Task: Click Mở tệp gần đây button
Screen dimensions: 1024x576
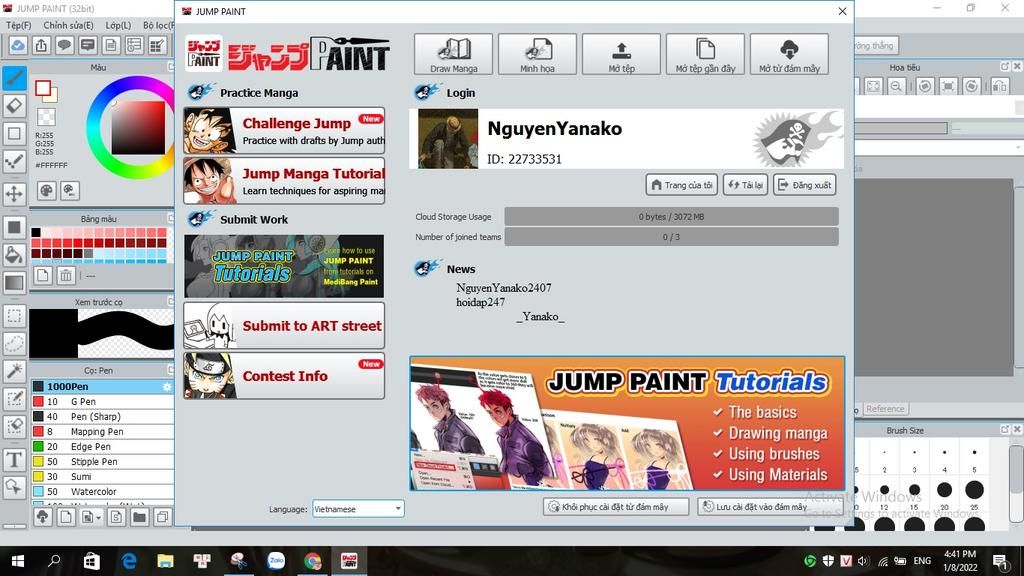Action: click(705, 55)
